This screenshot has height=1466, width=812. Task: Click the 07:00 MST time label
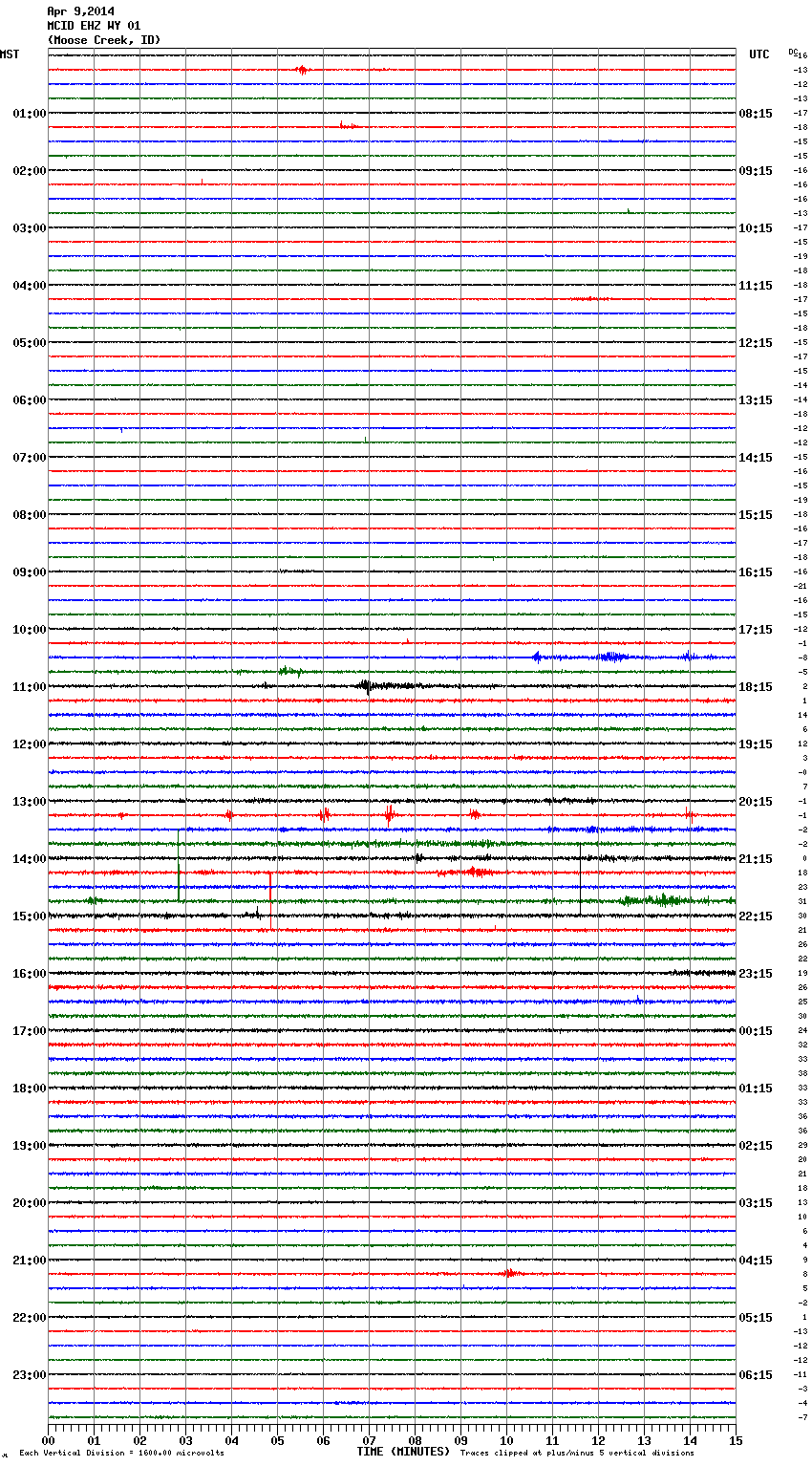pyautogui.click(x=30, y=458)
